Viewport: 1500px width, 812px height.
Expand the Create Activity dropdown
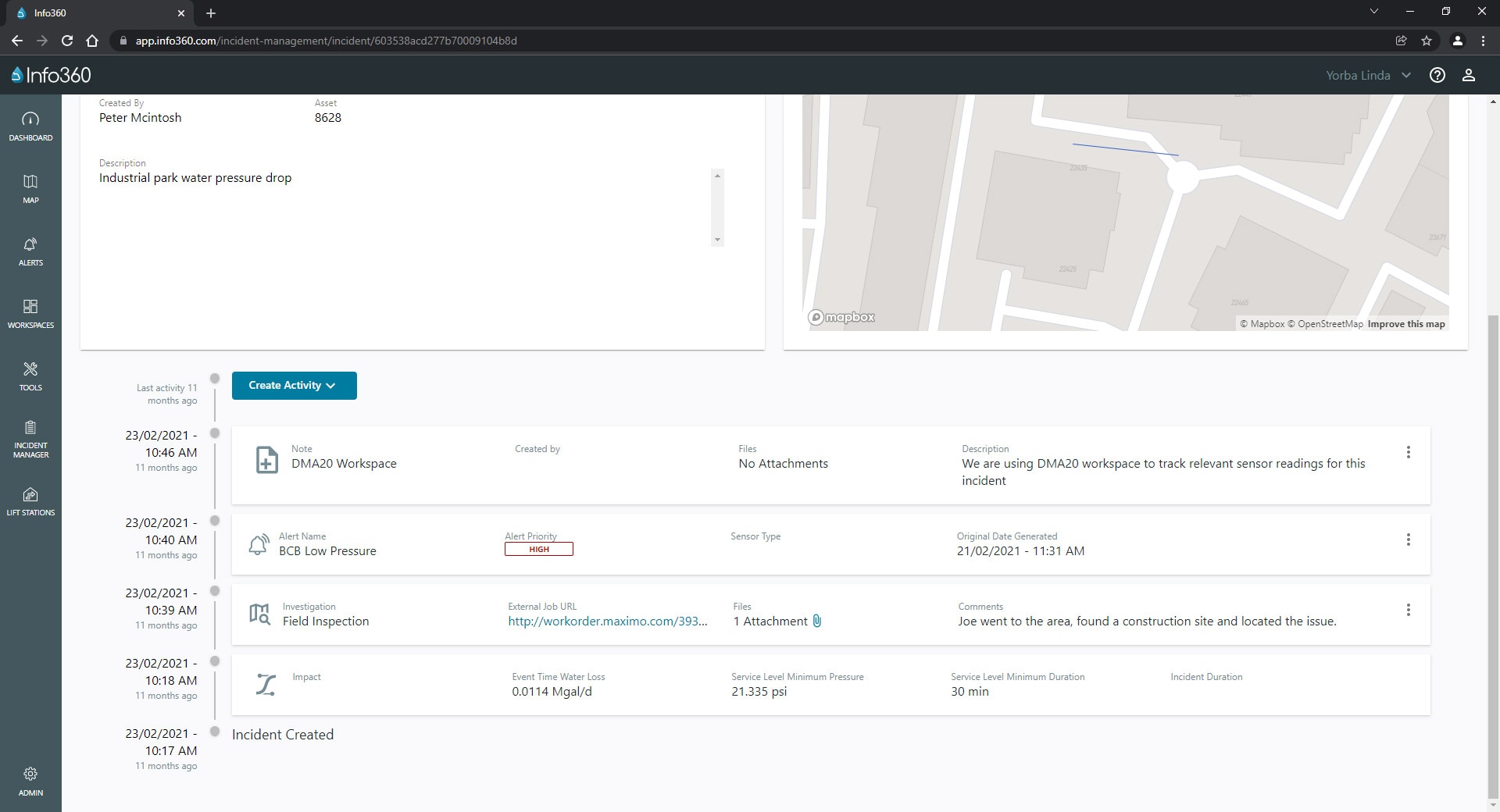pyautogui.click(x=294, y=386)
